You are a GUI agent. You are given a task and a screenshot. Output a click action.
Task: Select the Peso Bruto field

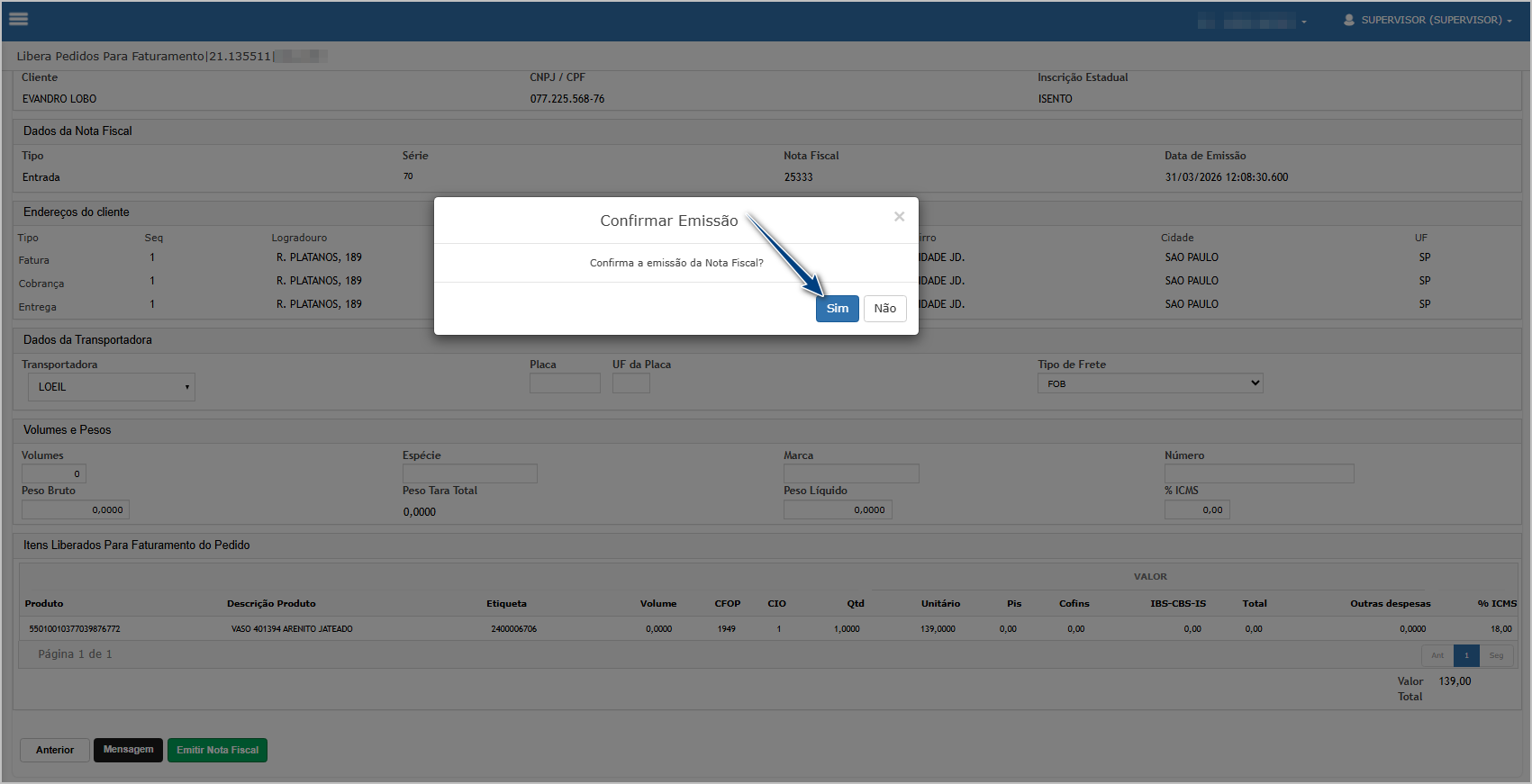click(x=76, y=510)
